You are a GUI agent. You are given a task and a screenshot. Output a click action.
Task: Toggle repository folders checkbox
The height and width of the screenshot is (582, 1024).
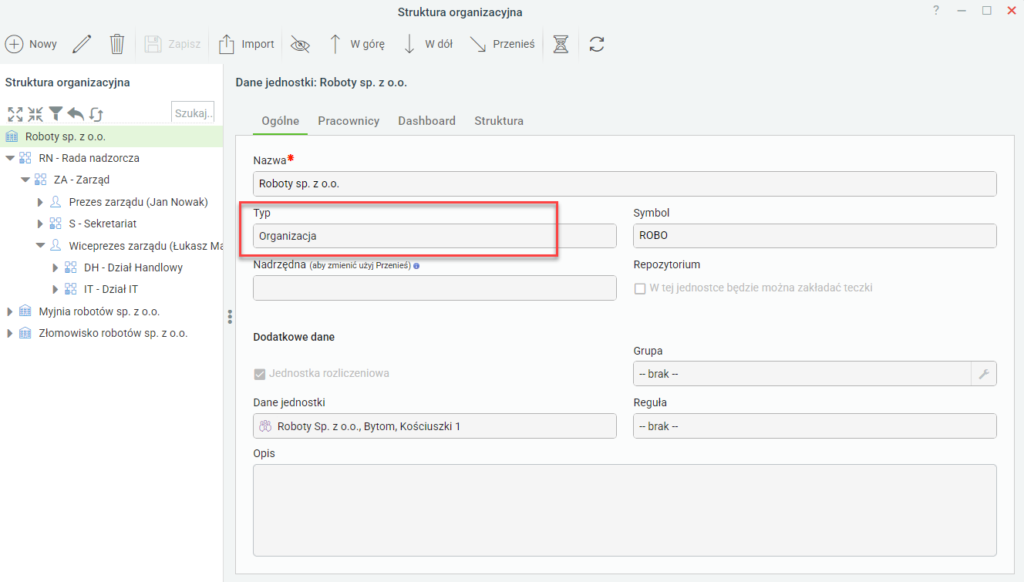click(640, 288)
